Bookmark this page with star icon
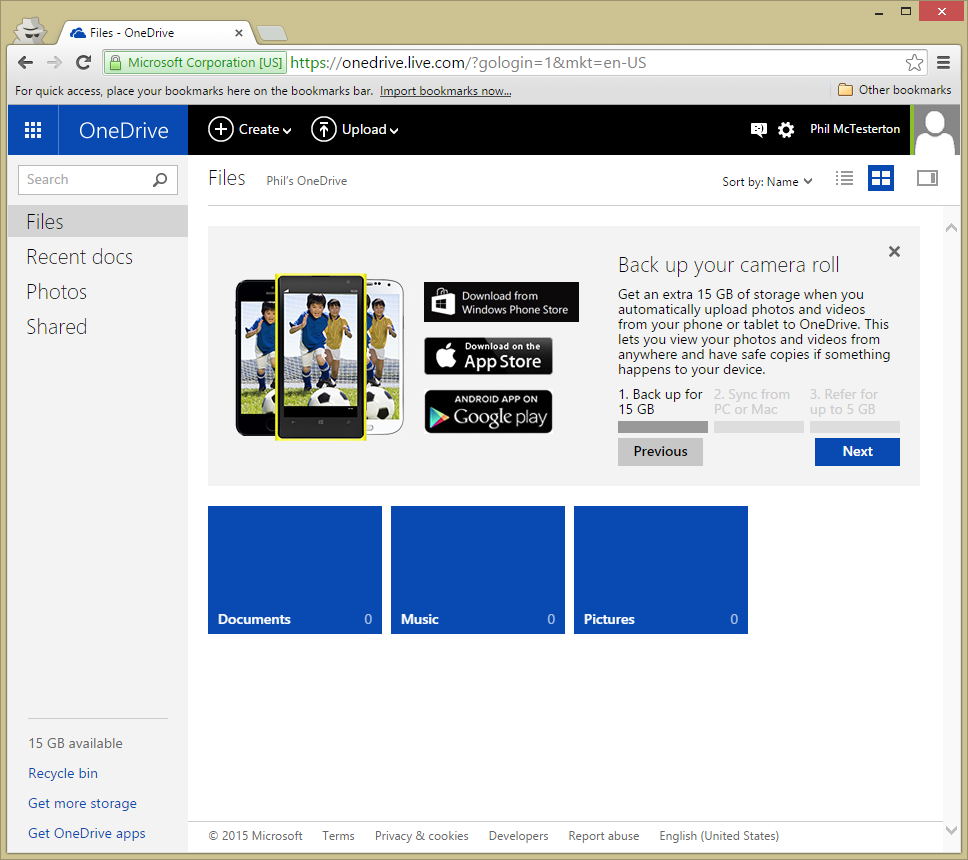Image resolution: width=968 pixels, height=860 pixels. pyautogui.click(x=914, y=62)
